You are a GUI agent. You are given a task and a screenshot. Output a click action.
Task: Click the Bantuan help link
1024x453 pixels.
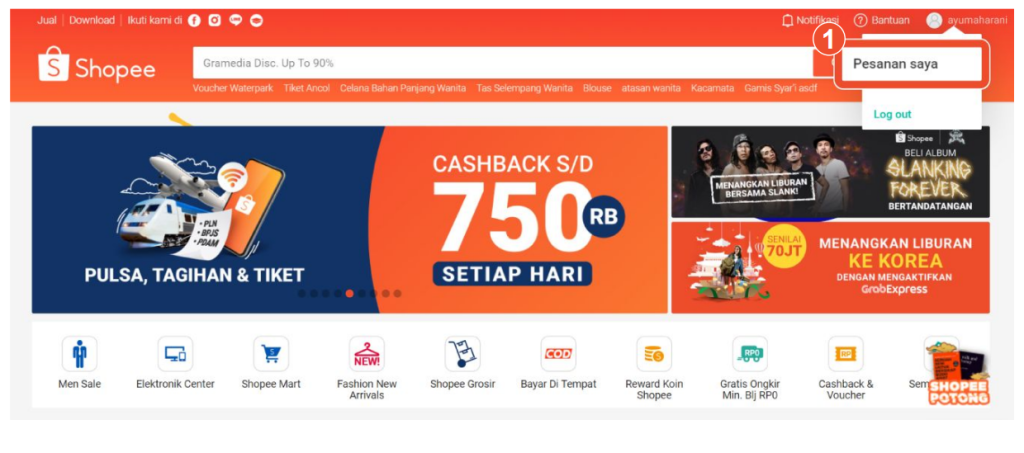882,20
